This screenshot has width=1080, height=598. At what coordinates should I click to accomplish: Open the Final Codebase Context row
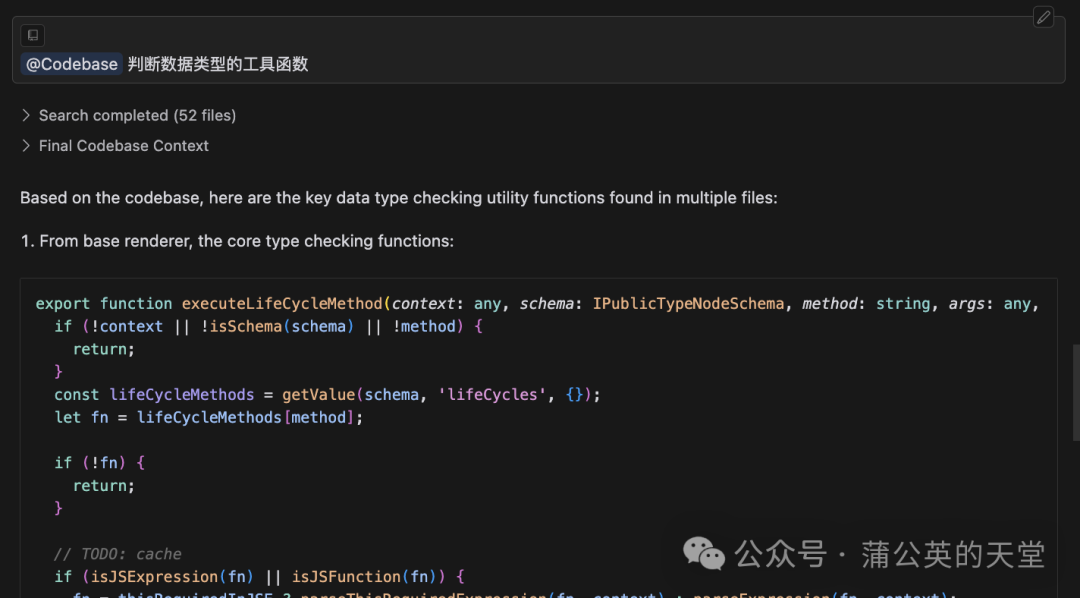114,145
